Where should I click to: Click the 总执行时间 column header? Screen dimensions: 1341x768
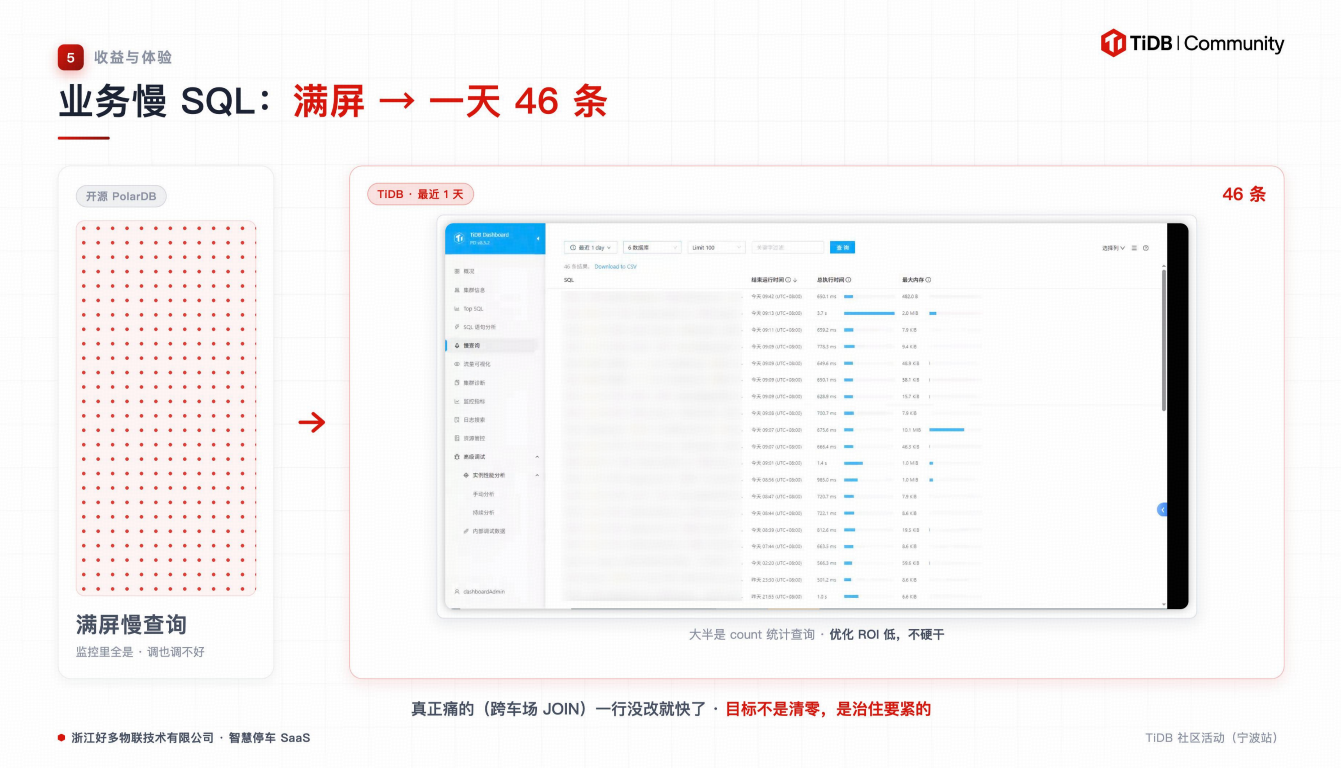[830, 280]
